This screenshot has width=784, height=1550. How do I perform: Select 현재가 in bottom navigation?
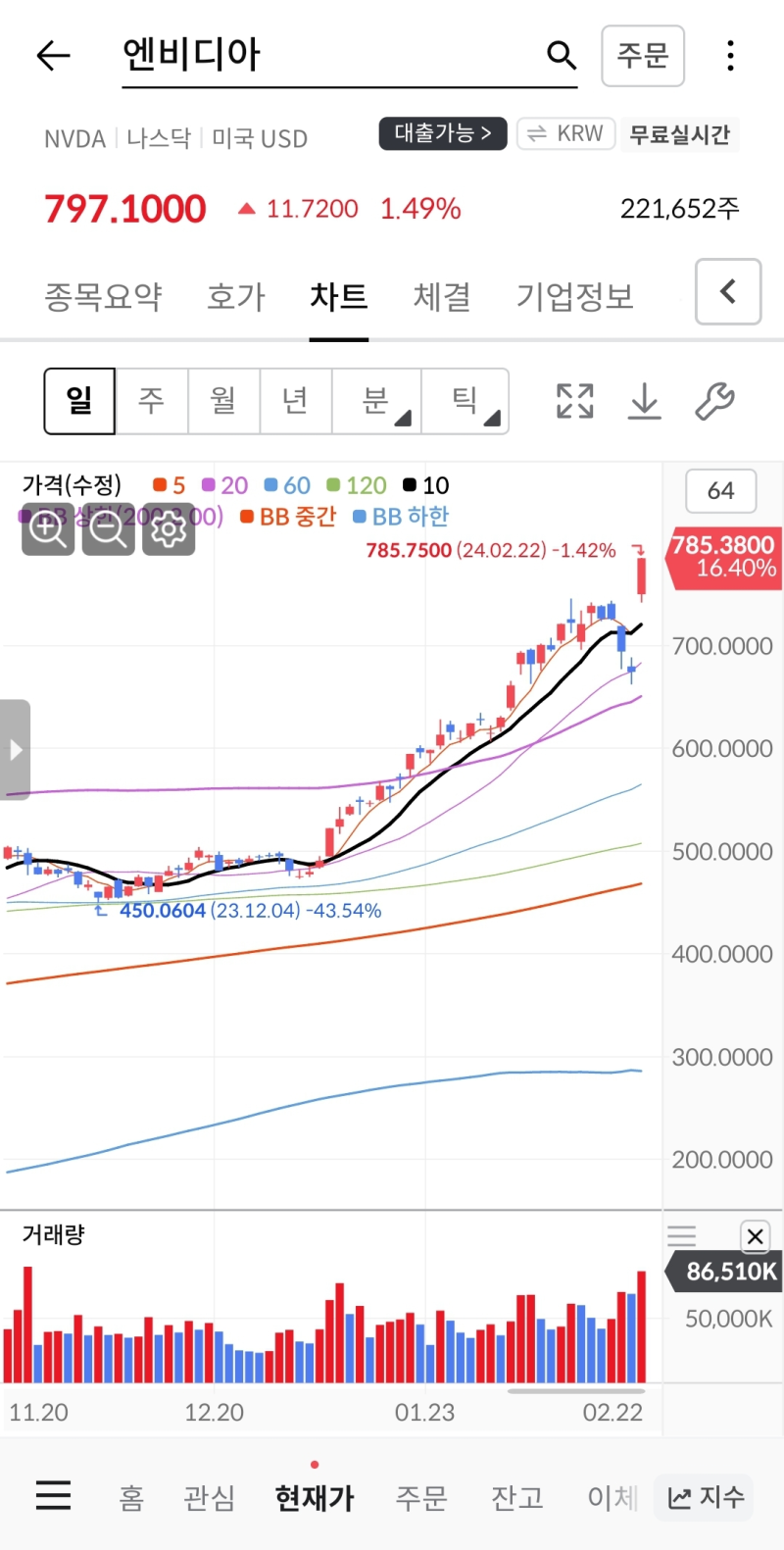pos(315,1498)
